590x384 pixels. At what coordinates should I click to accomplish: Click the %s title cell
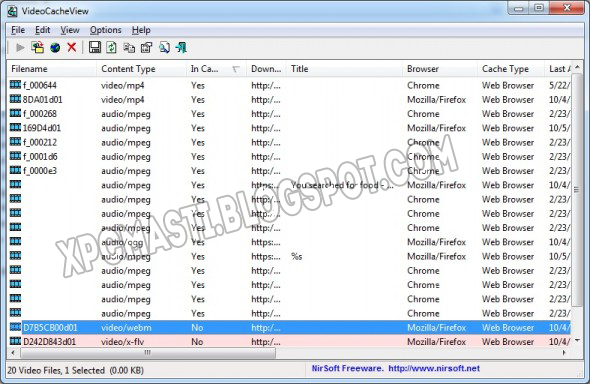[x=297, y=257]
